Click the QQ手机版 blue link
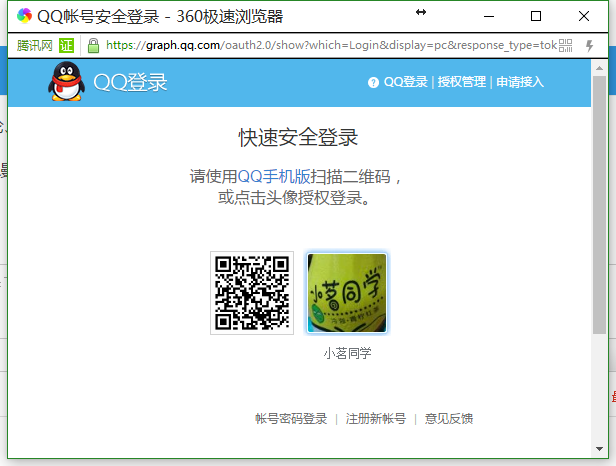616x466 pixels. pyautogui.click(x=274, y=176)
